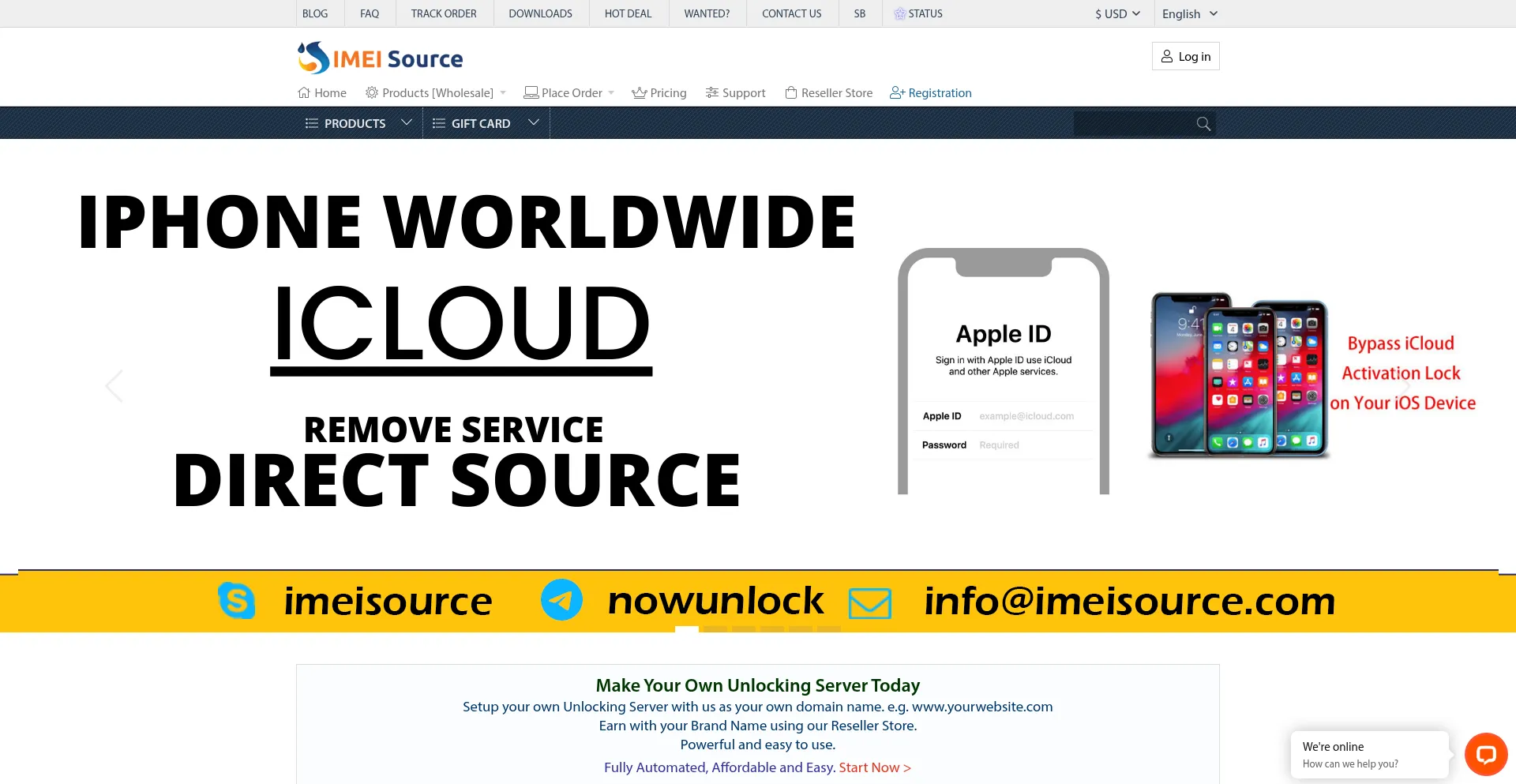
Task: Click the Support sliders icon
Action: click(712, 92)
